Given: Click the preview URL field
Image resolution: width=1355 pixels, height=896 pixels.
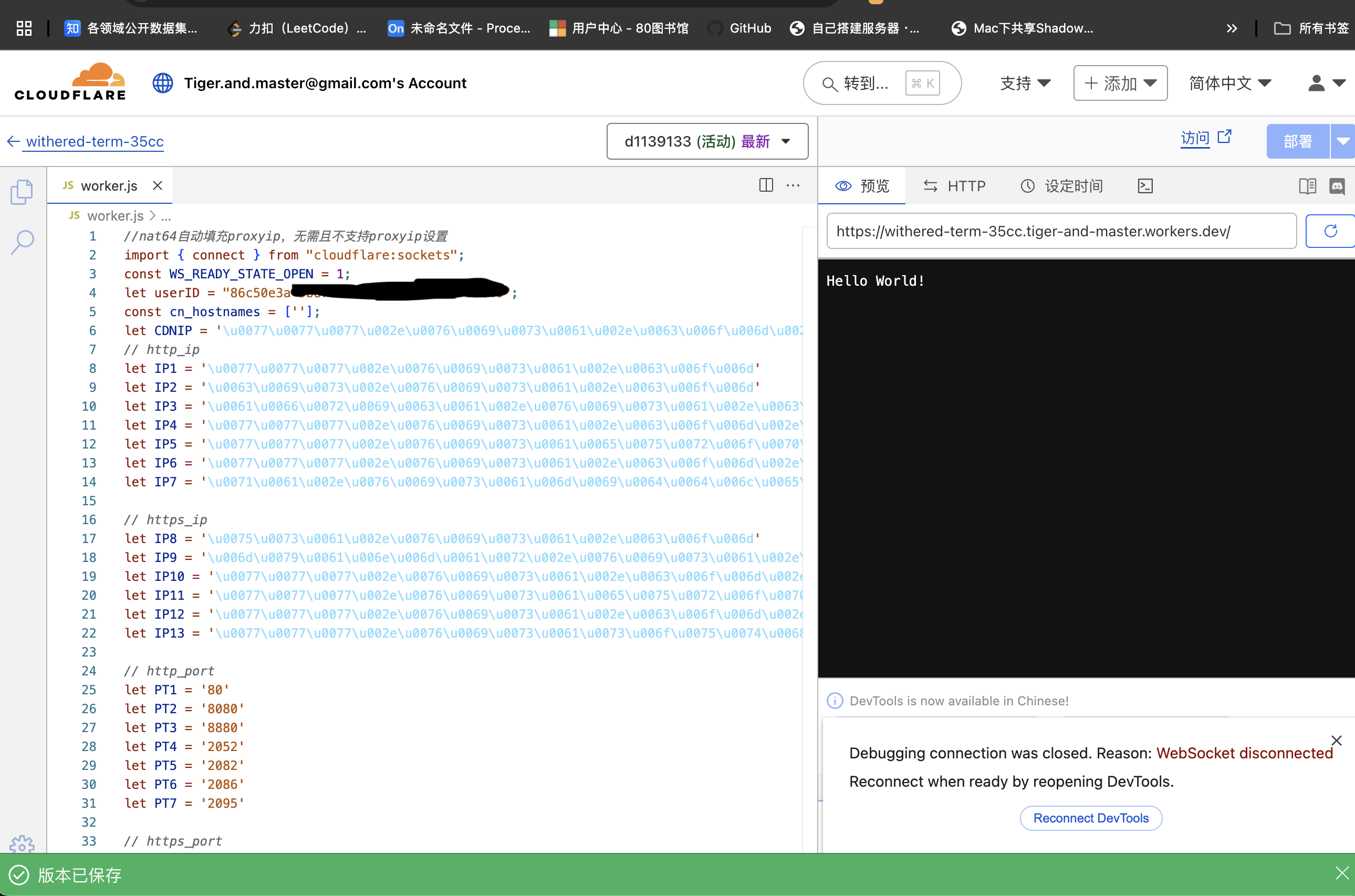Looking at the screenshot, I should click(x=1061, y=231).
